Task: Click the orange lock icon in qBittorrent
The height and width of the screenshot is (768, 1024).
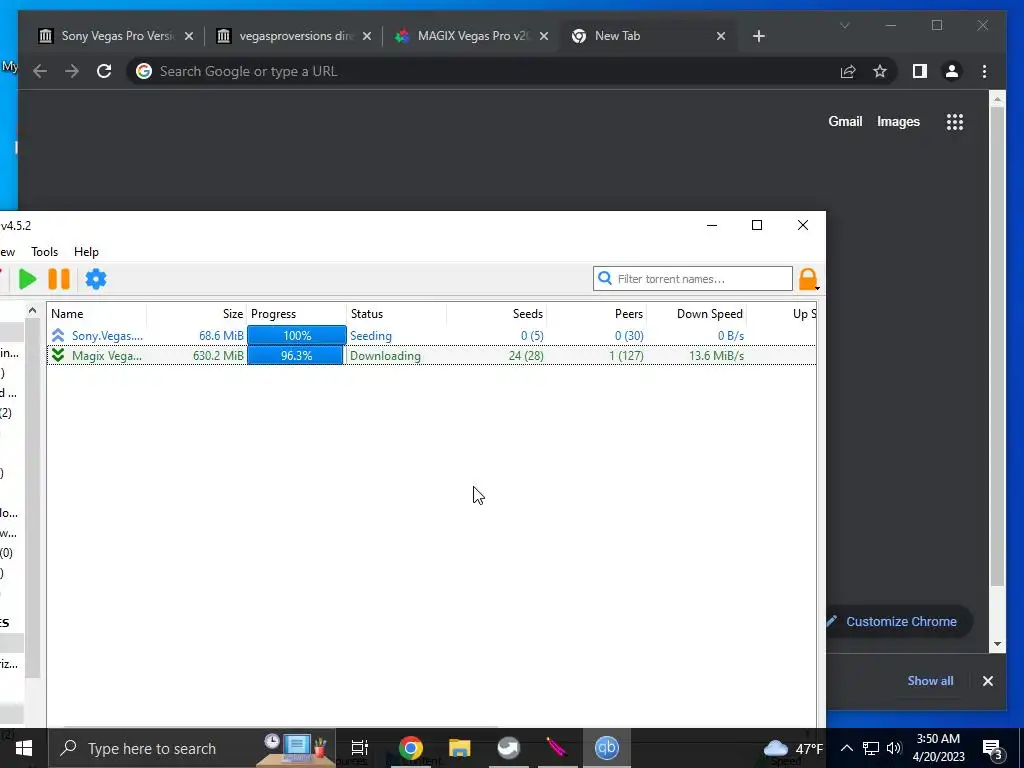Action: (x=808, y=279)
